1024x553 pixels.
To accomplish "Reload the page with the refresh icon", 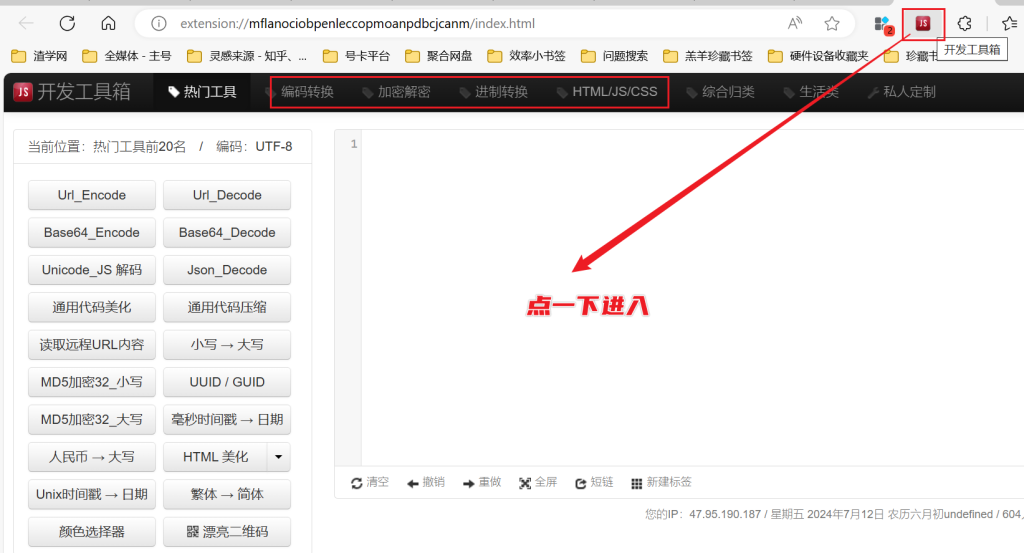I will pos(67,24).
